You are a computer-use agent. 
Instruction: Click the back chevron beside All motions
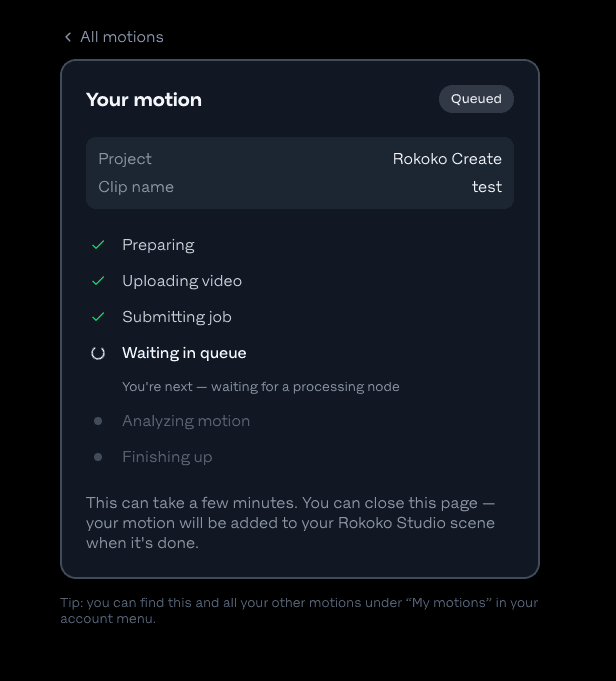pos(68,37)
